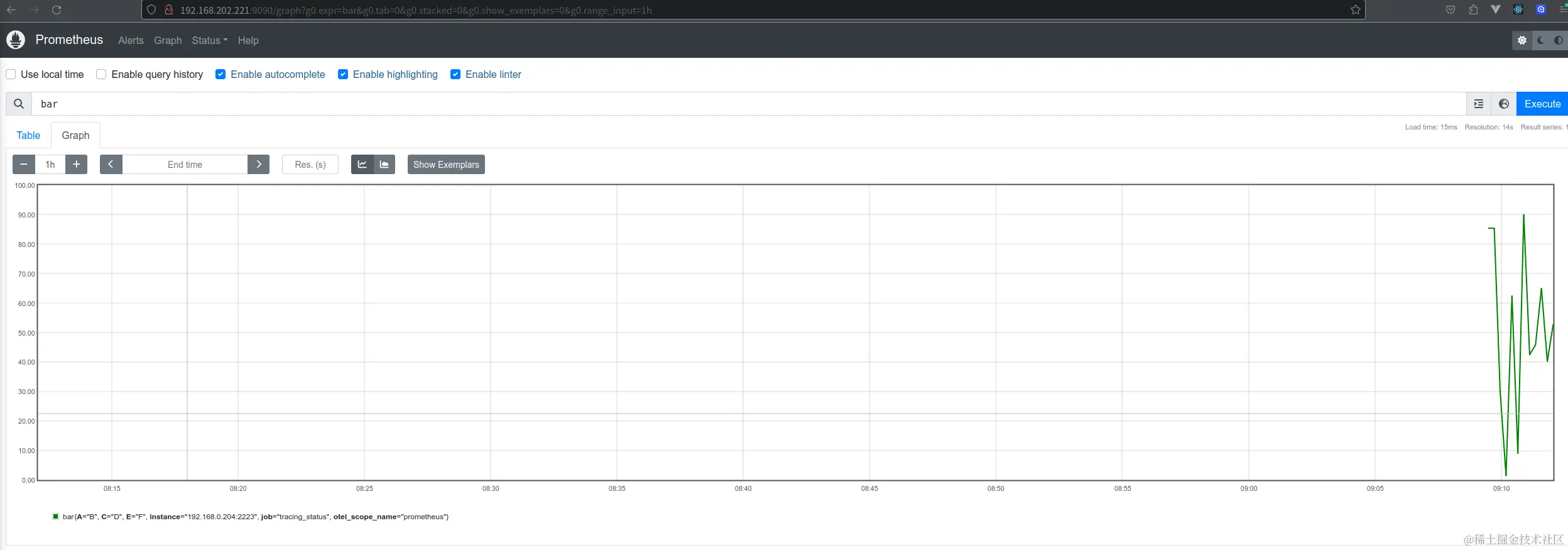Switch to light theme sun icon
The image size is (1568, 550).
[1522, 40]
